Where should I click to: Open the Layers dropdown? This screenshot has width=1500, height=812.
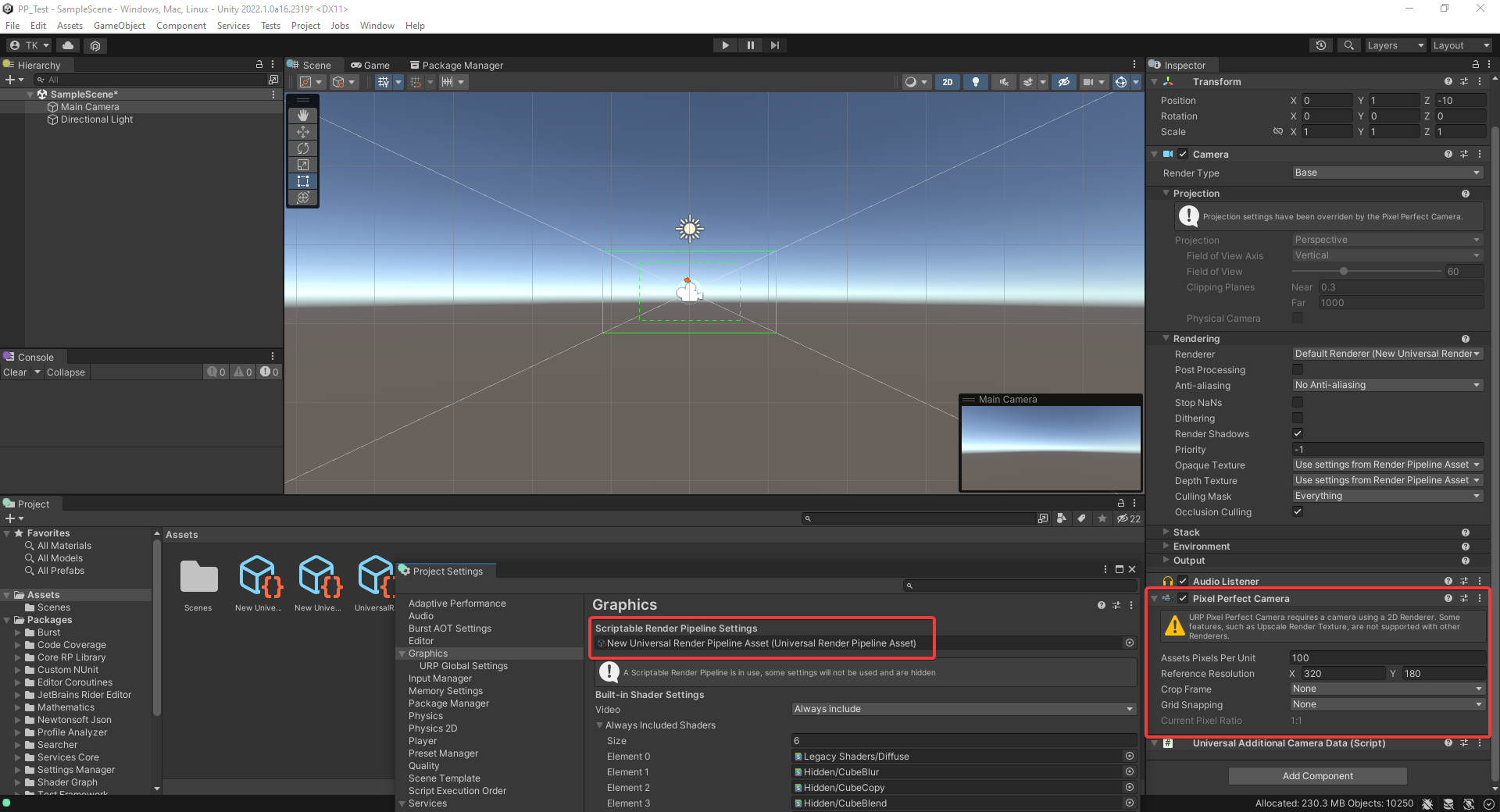(1395, 45)
